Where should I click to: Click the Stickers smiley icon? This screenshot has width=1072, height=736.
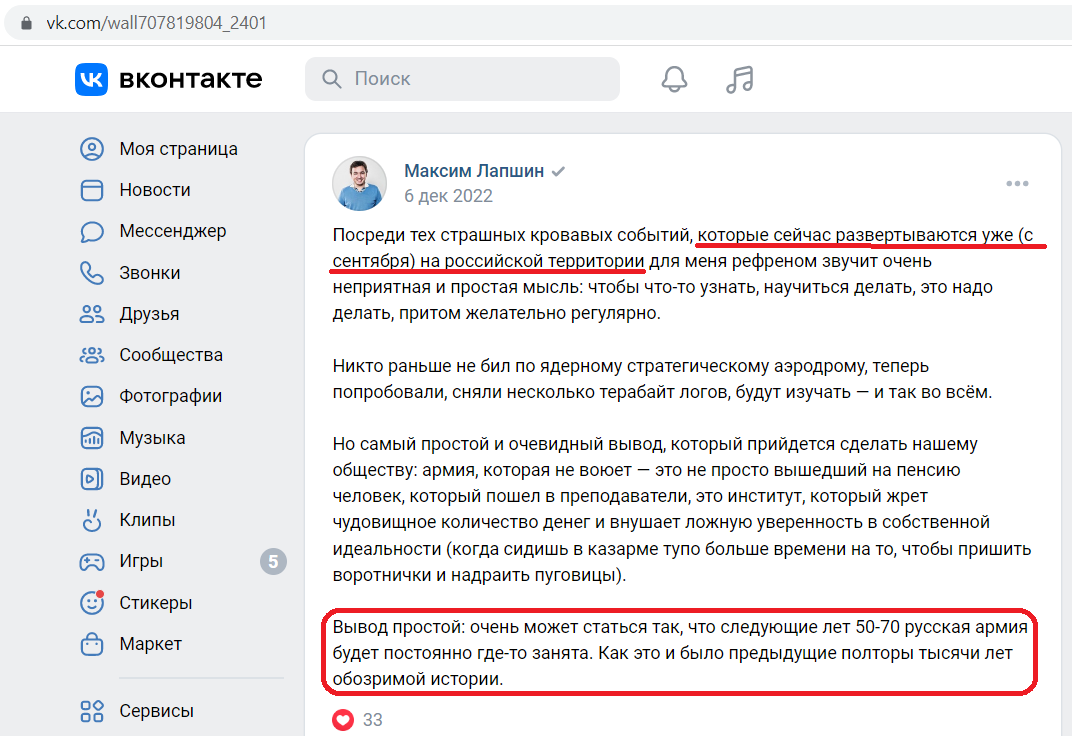[92, 603]
